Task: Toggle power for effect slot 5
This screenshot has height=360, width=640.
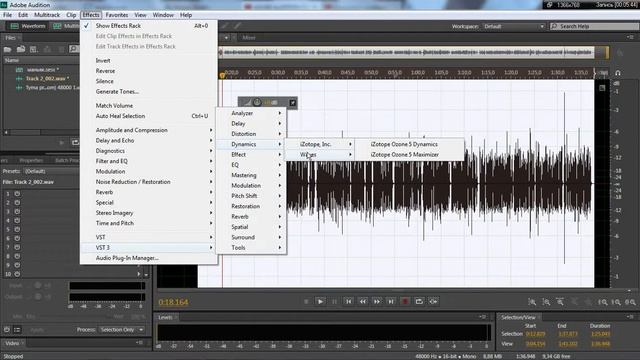Action: [18, 229]
